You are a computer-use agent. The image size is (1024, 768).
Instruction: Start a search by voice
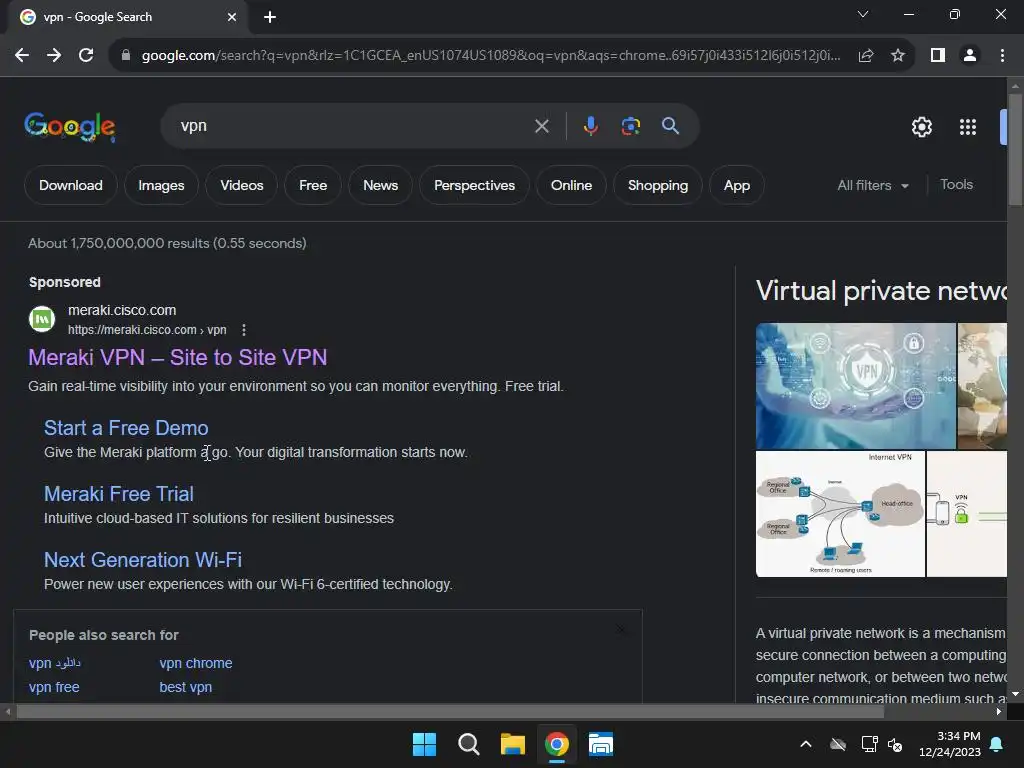tap(590, 126)
